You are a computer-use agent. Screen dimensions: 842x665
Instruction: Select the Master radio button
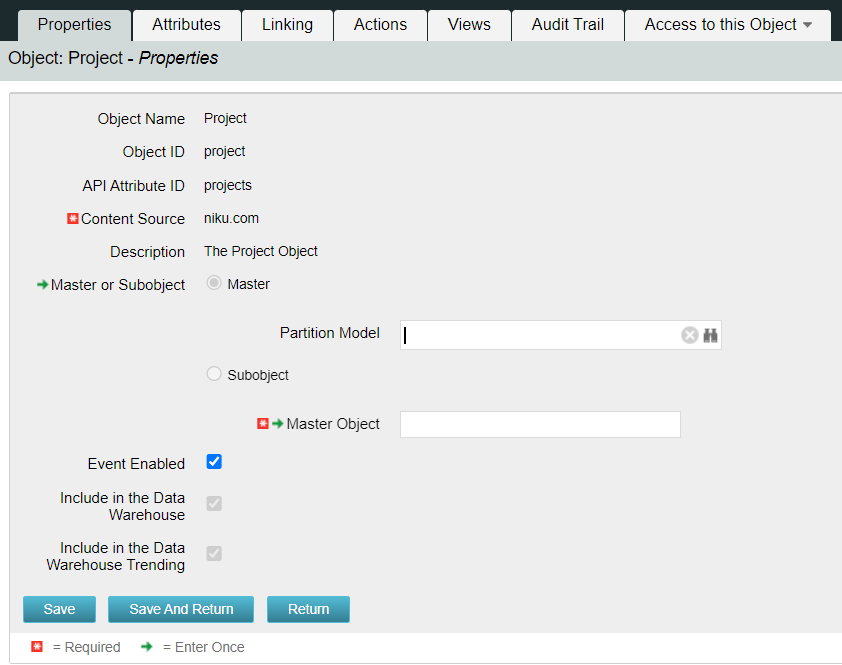(x=214, y=284)
